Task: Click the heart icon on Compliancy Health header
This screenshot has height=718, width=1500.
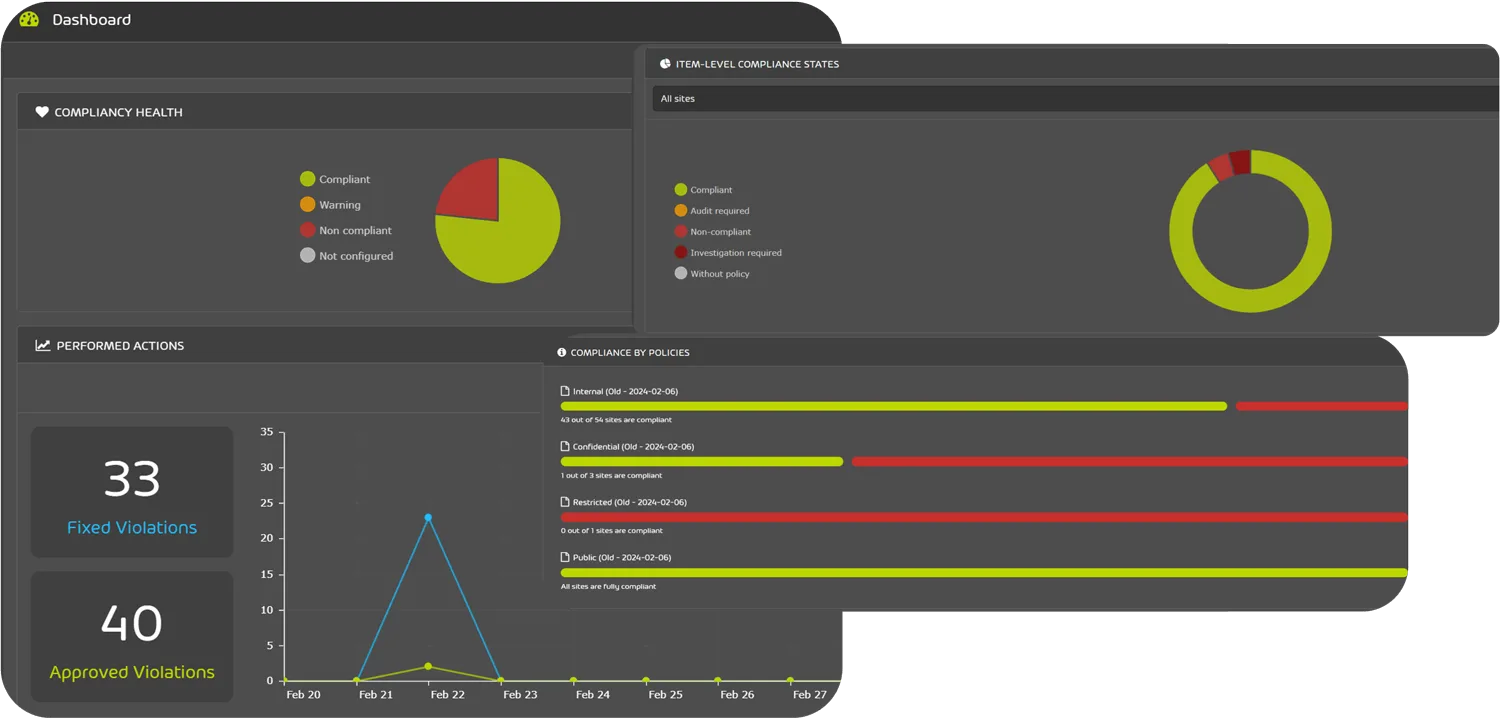Action: click(41, 111)
